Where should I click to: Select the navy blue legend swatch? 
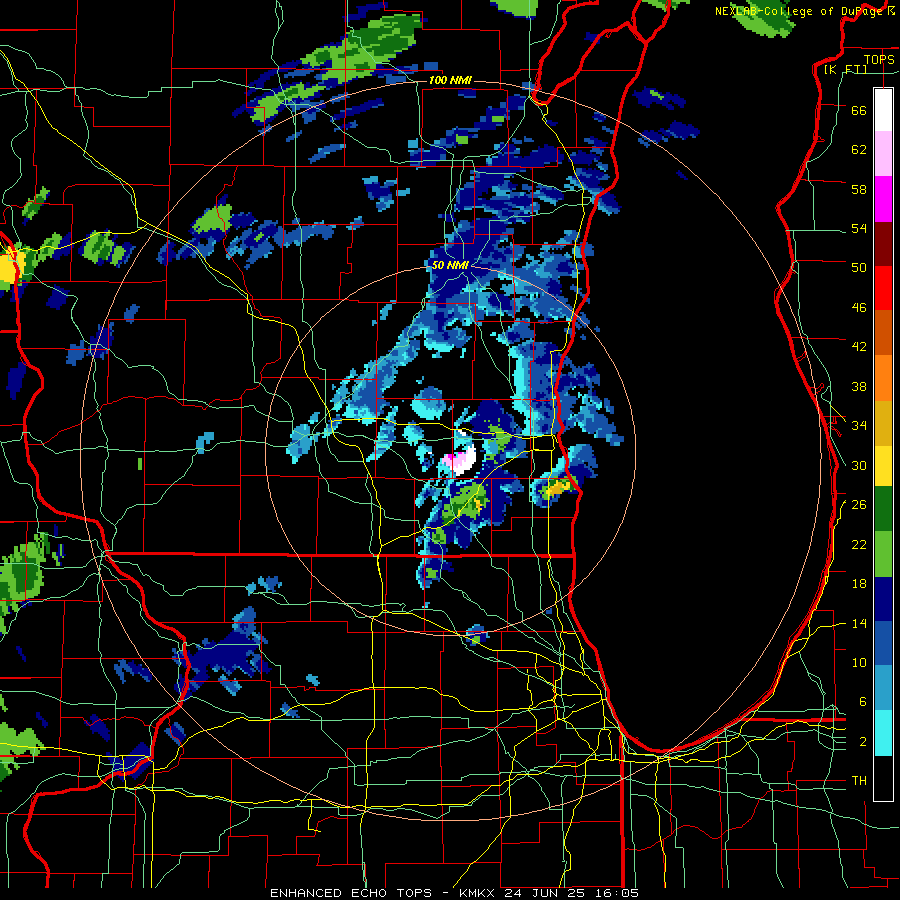(883, 599)
